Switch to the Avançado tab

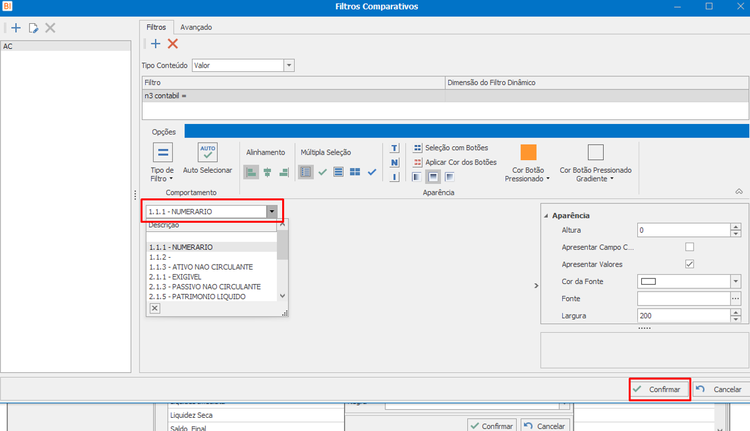tap(196, 27)
